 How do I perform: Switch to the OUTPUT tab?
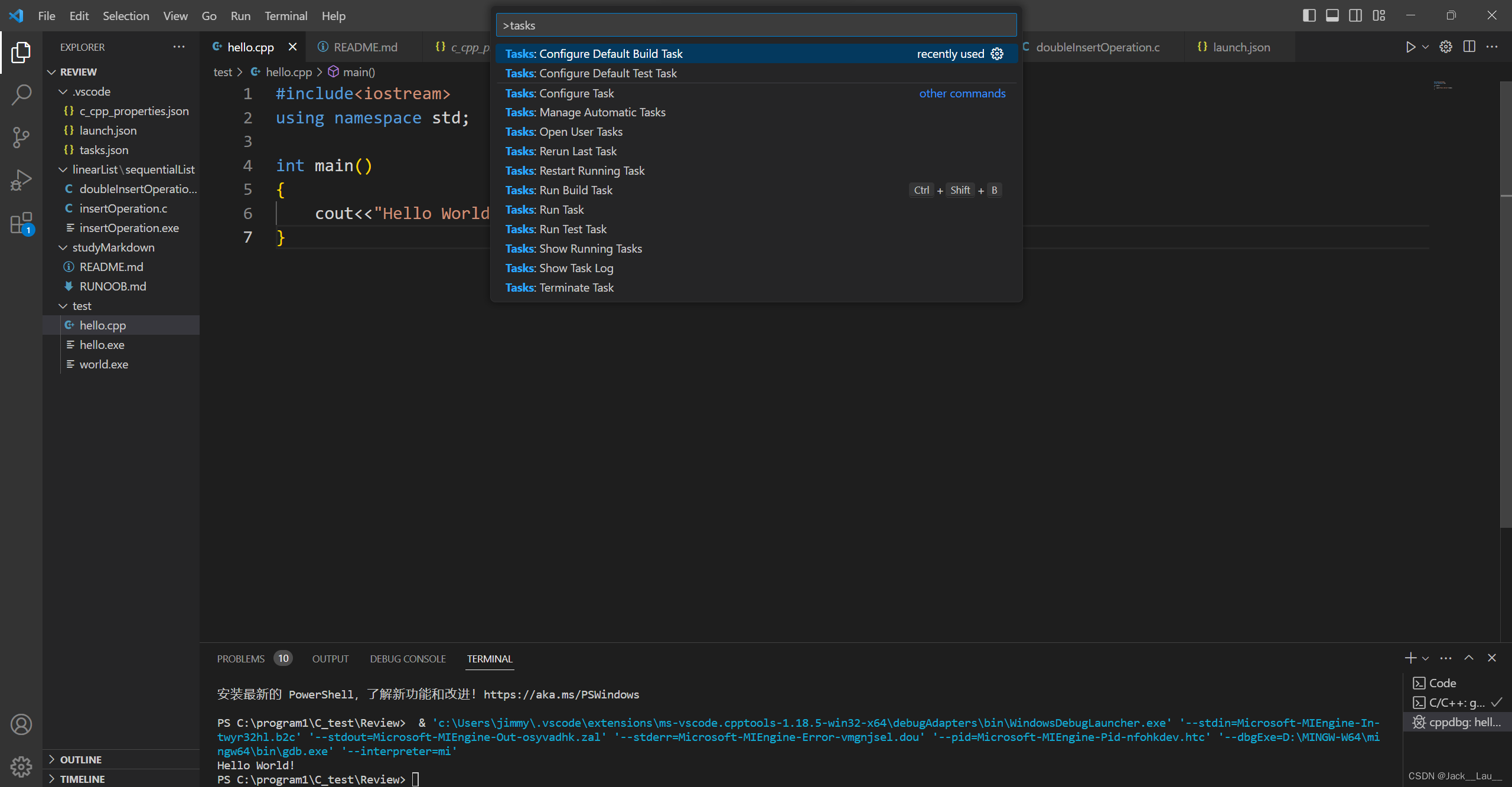coord(330,659)
